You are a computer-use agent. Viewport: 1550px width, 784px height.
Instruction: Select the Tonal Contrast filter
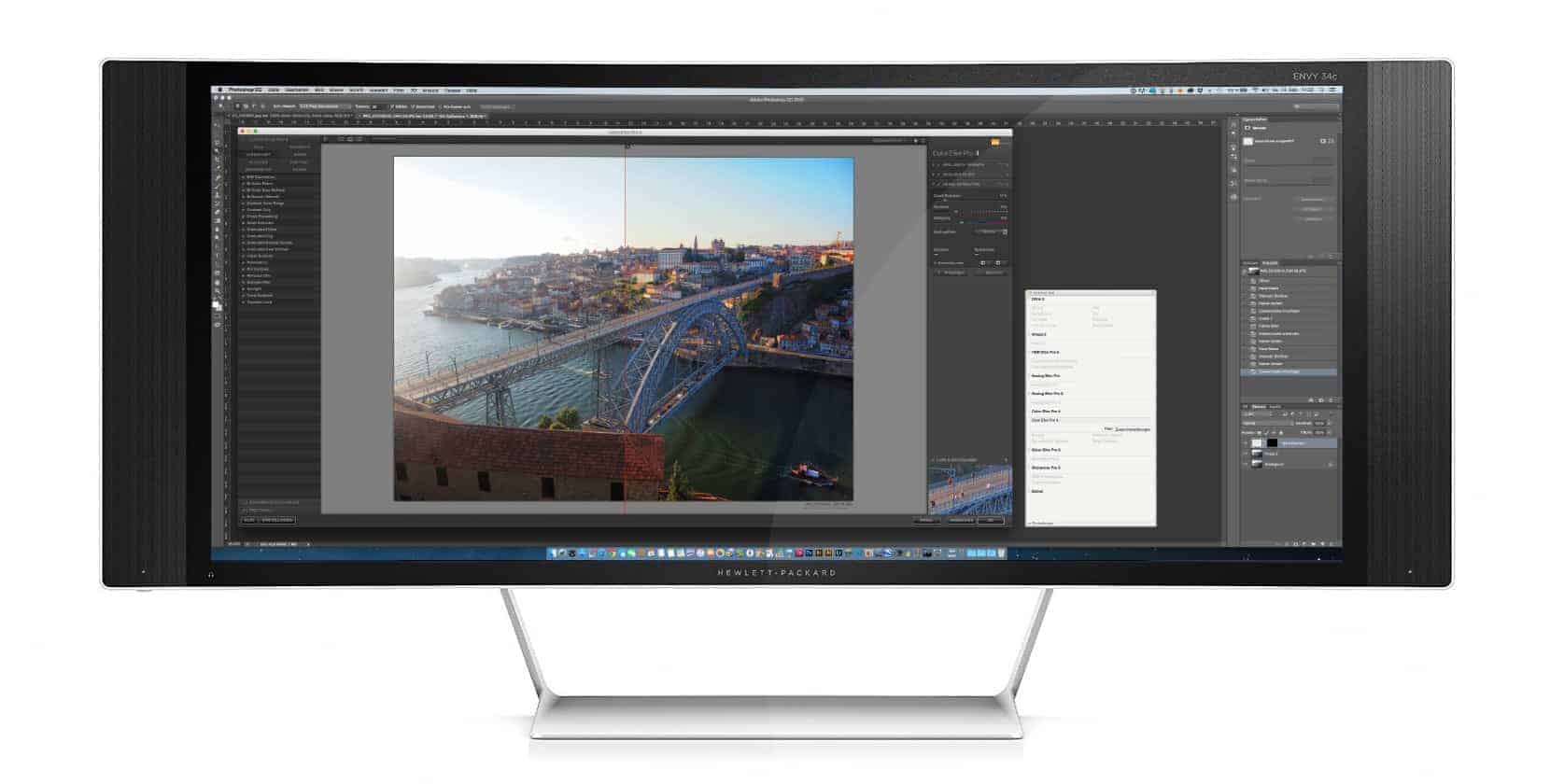258,296
